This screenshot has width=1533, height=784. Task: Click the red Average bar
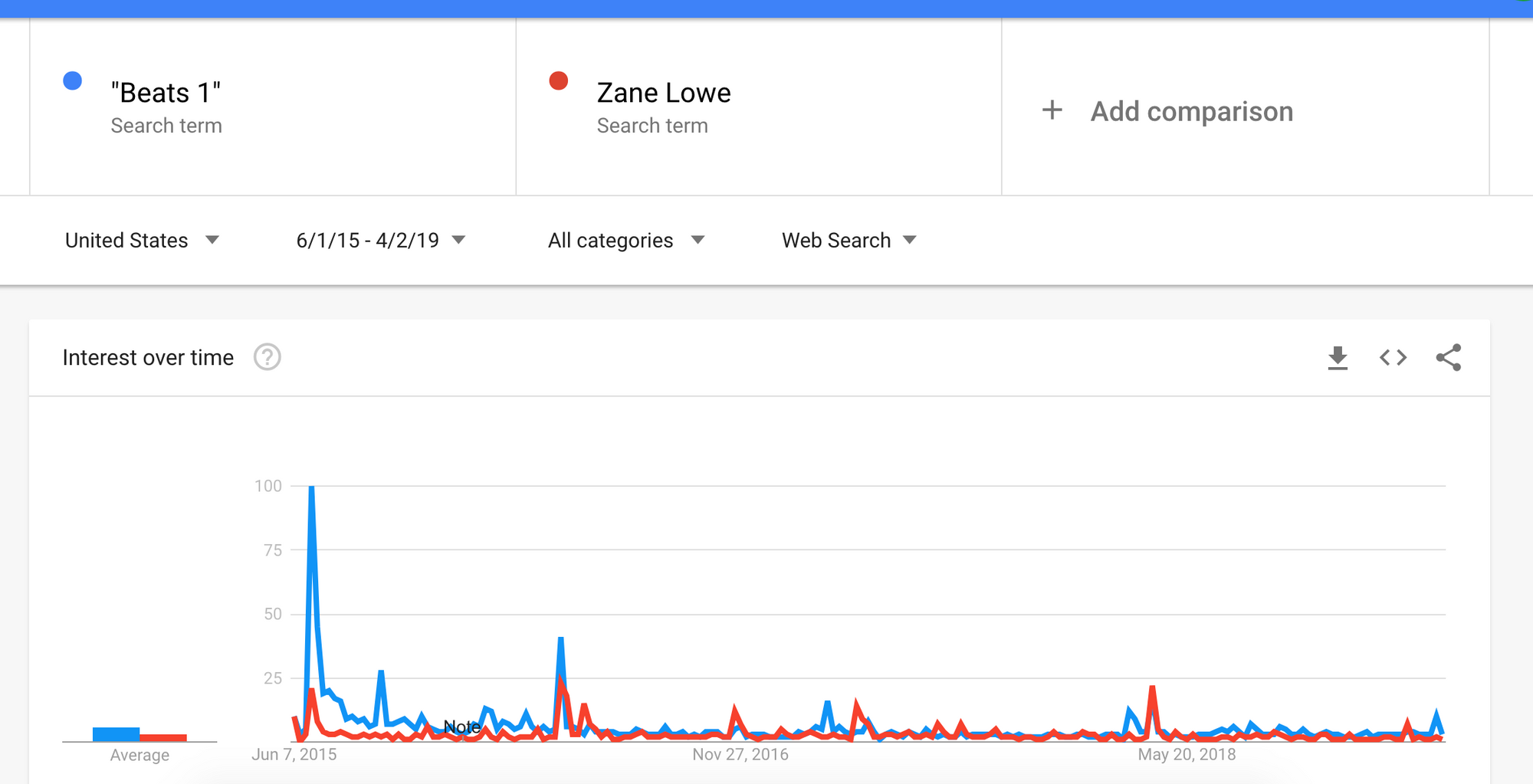[163, 737]
